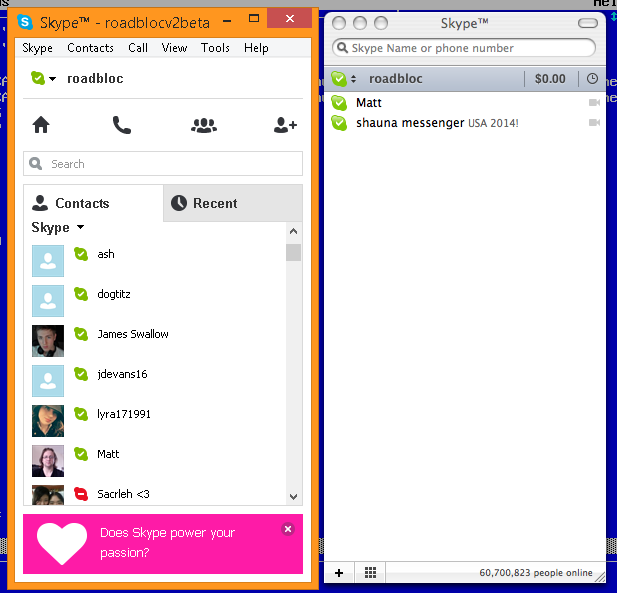
Task: Open call history clock icon in Mac Skype
Action: [592, 79]
